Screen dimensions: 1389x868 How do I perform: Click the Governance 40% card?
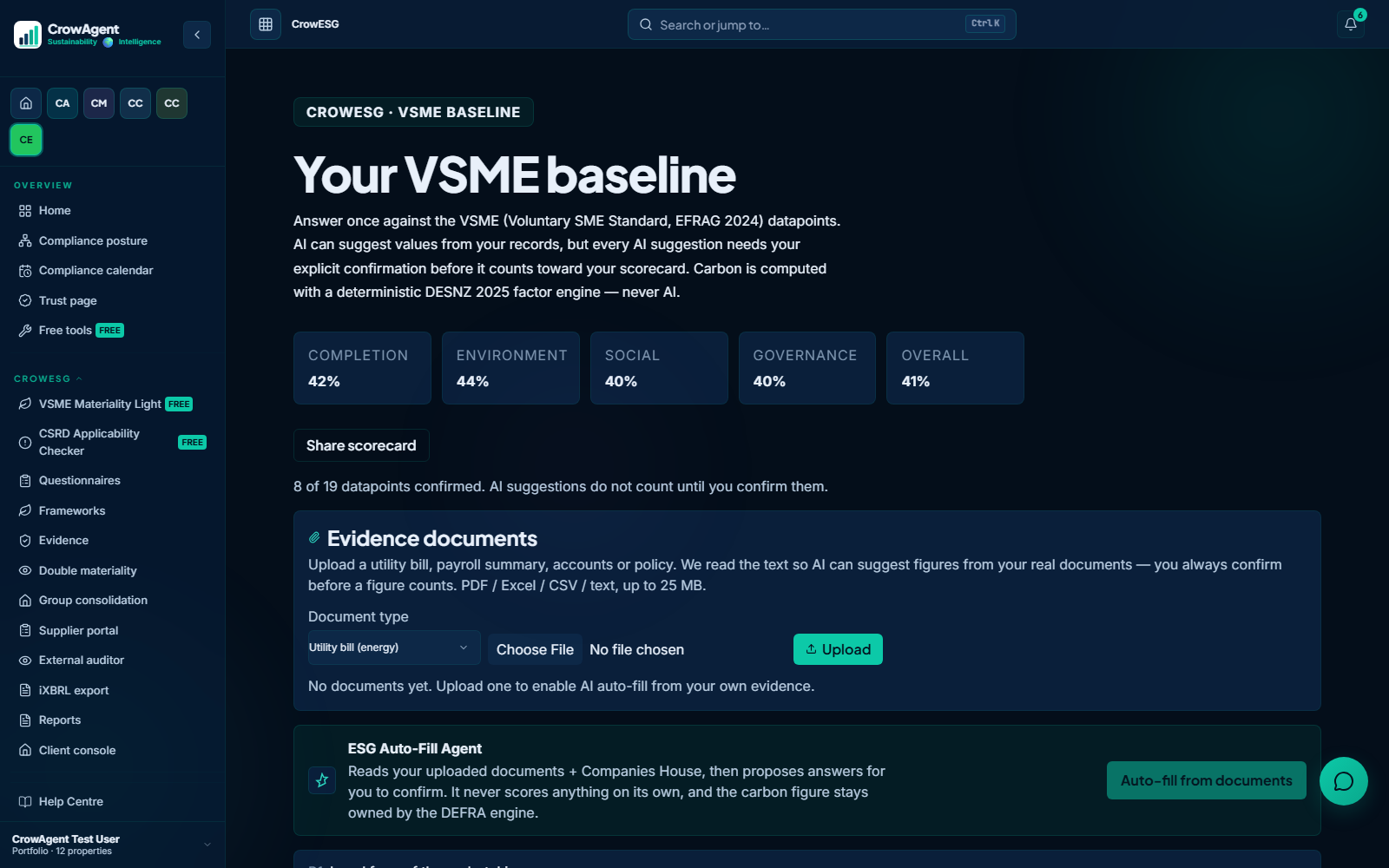pos(807,368)
